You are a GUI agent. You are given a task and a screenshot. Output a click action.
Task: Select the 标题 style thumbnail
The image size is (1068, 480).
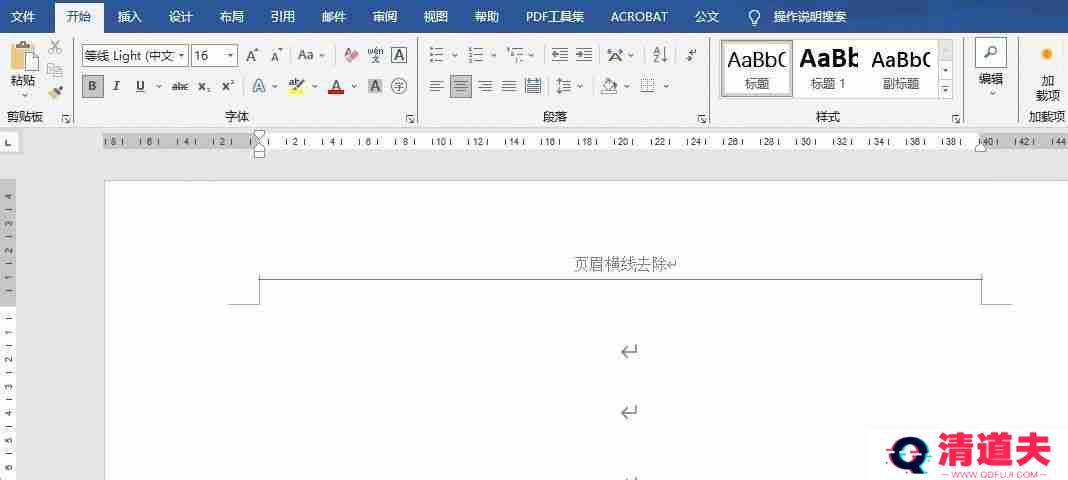757,68
